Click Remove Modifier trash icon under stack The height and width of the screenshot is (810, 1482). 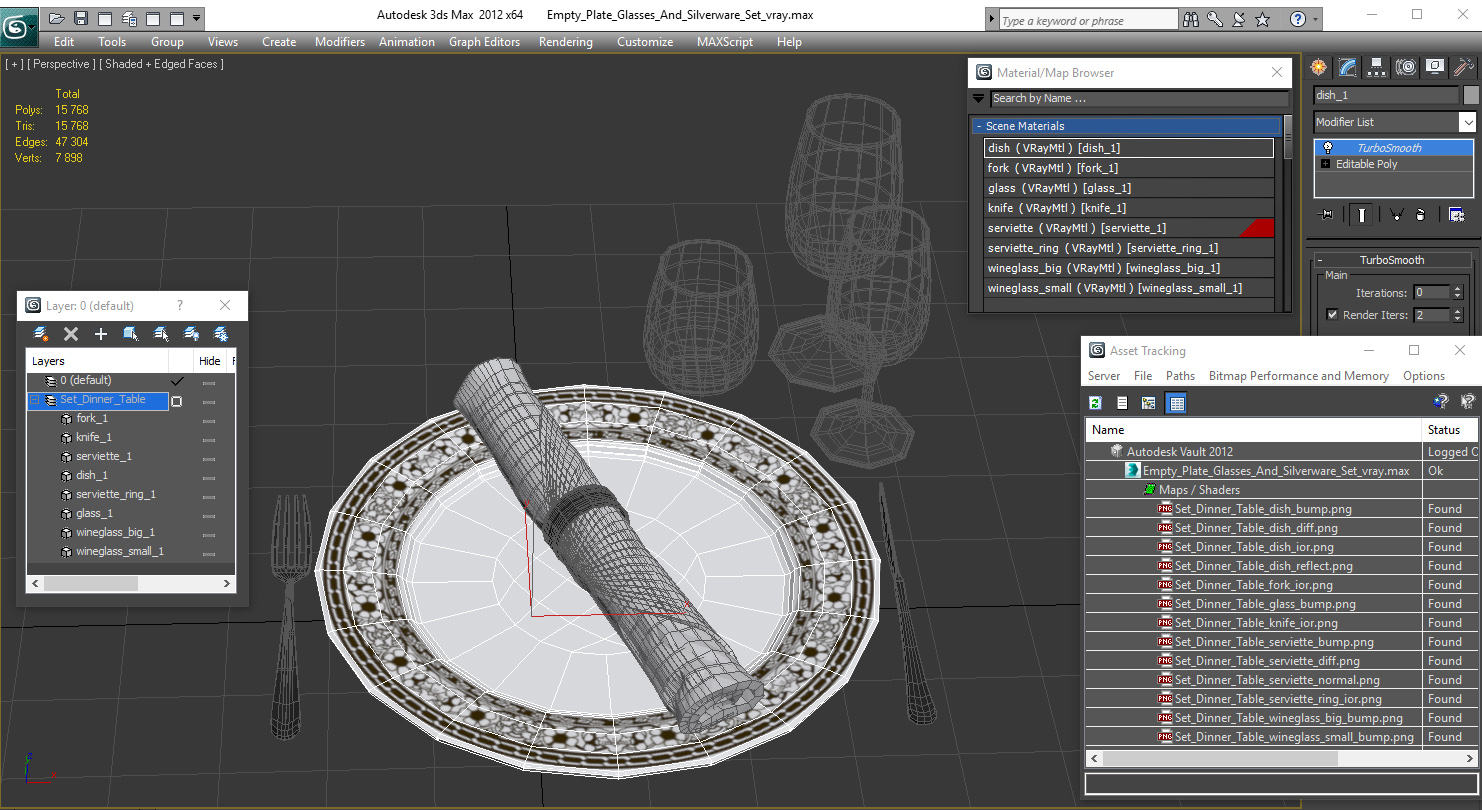pos(1420,214)
